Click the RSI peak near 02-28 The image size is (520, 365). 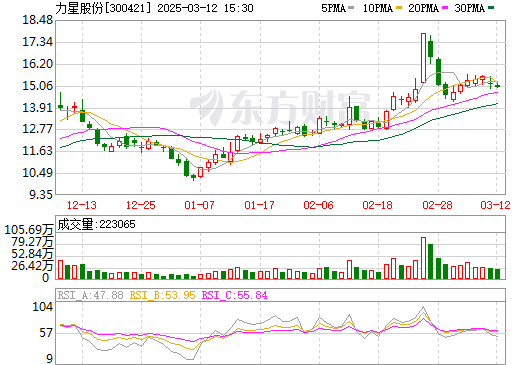click(x=423, y=307)
